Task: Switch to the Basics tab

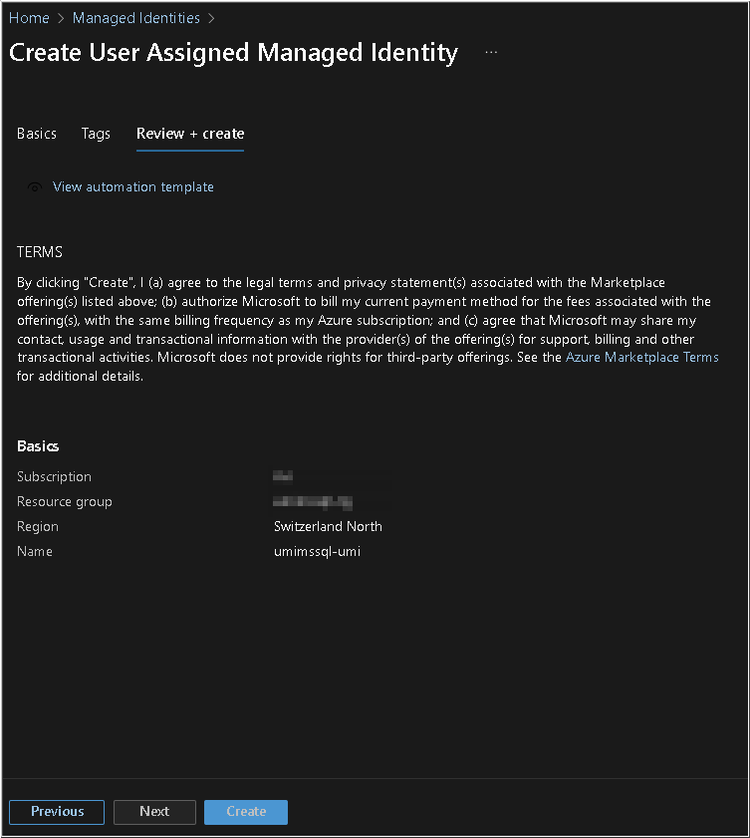Action: 36,134
